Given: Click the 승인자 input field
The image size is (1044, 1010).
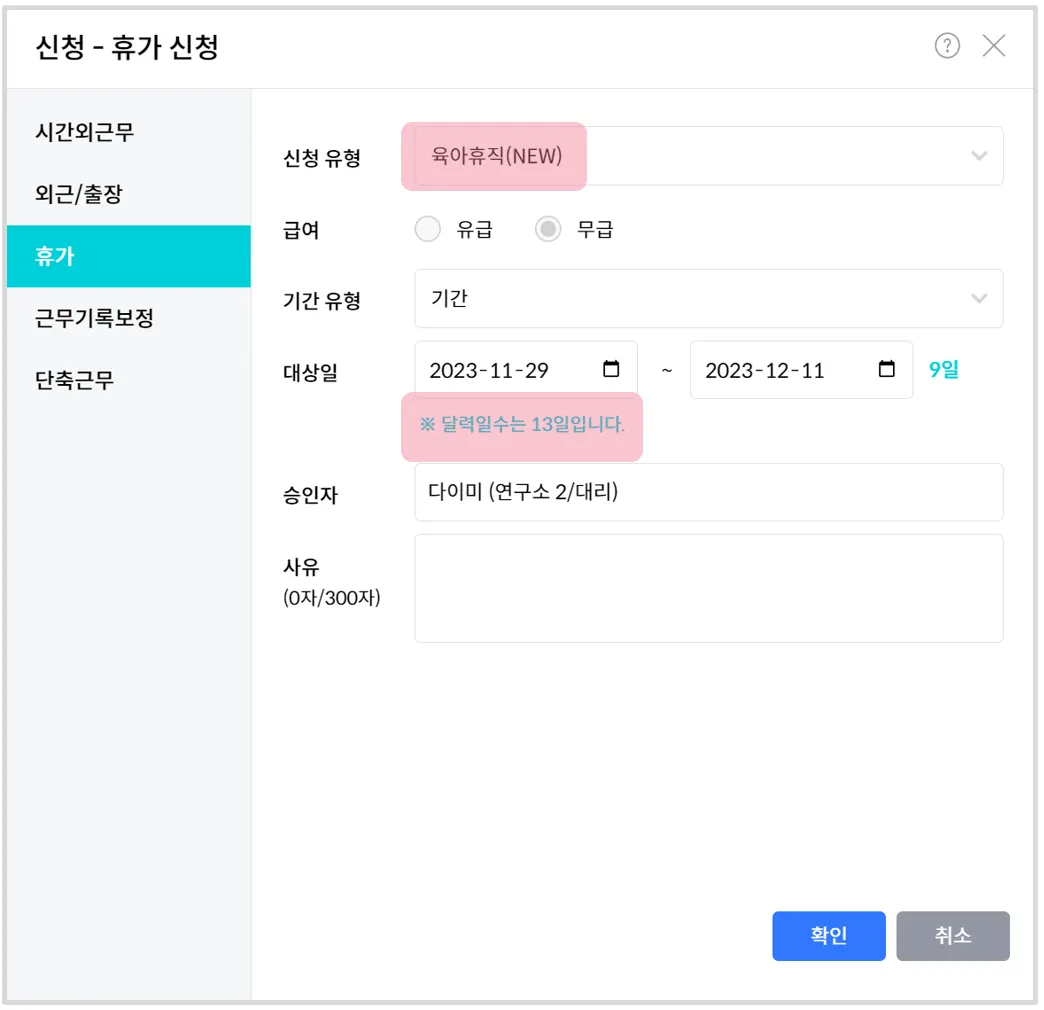Looking at the screenshot, I should click(708, 492).
